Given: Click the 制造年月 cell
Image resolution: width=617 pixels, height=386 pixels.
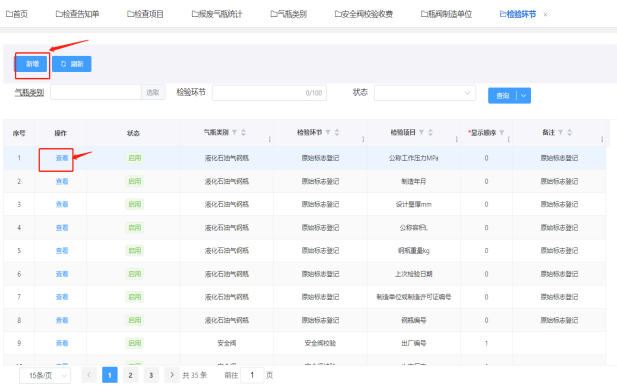Looking at the screenshot, I should 414,181.
